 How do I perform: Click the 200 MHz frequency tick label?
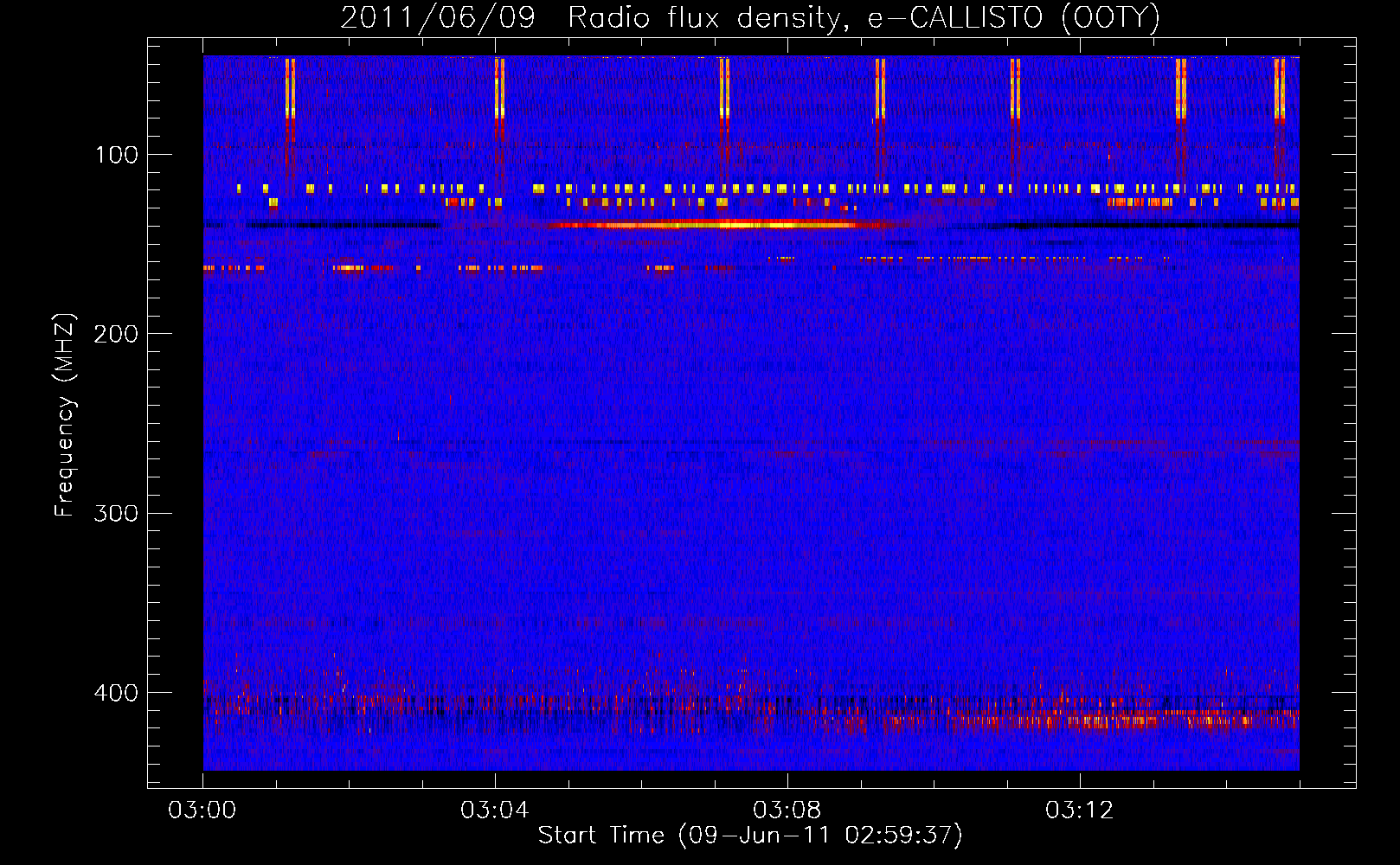point(116,334)
